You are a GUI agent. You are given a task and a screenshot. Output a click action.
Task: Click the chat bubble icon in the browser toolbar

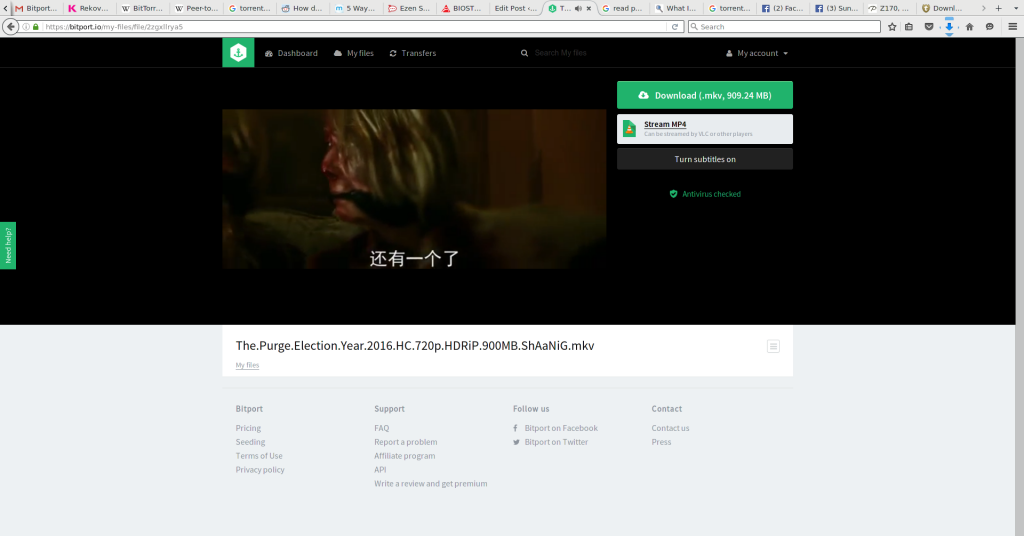(x=990, y=27)
